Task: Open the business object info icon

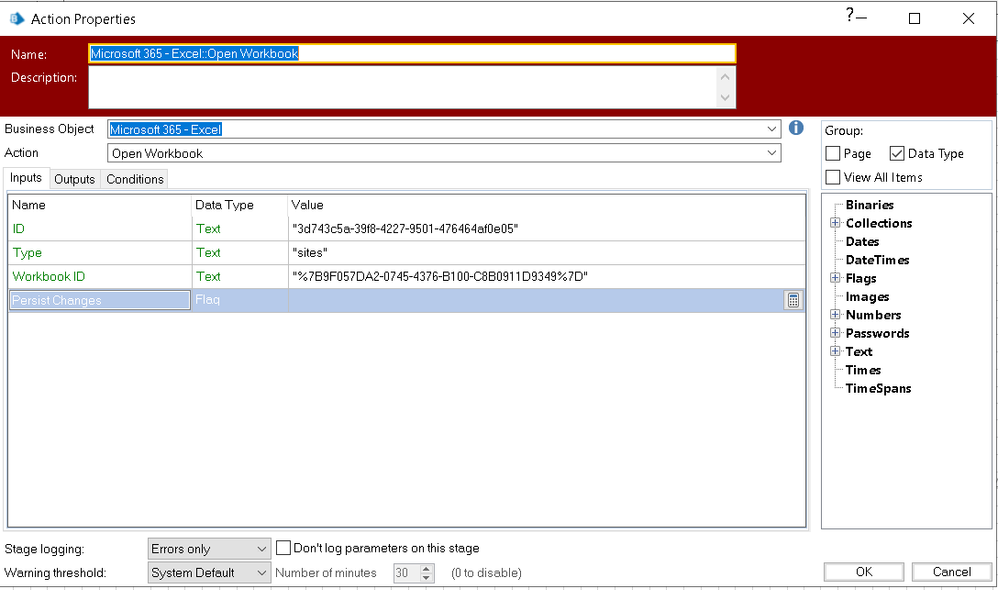Action: pyautogui.click(x=796, y=128)
